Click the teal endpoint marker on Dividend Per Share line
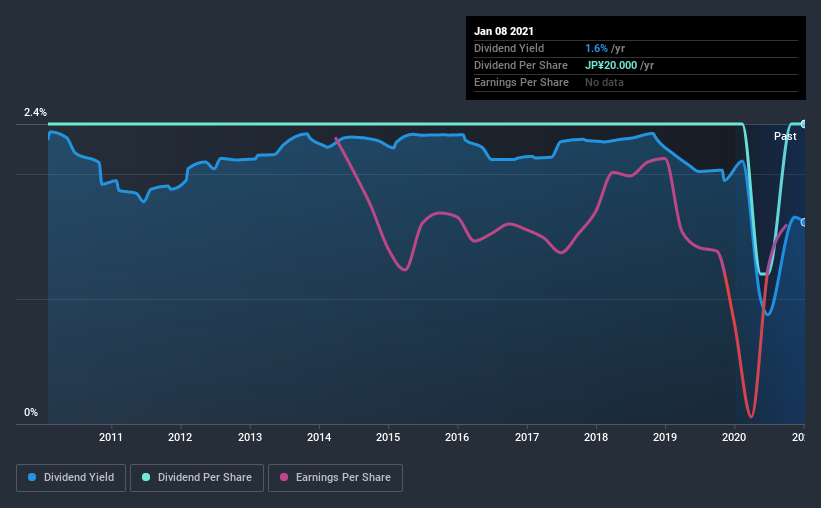 (803, 124)
